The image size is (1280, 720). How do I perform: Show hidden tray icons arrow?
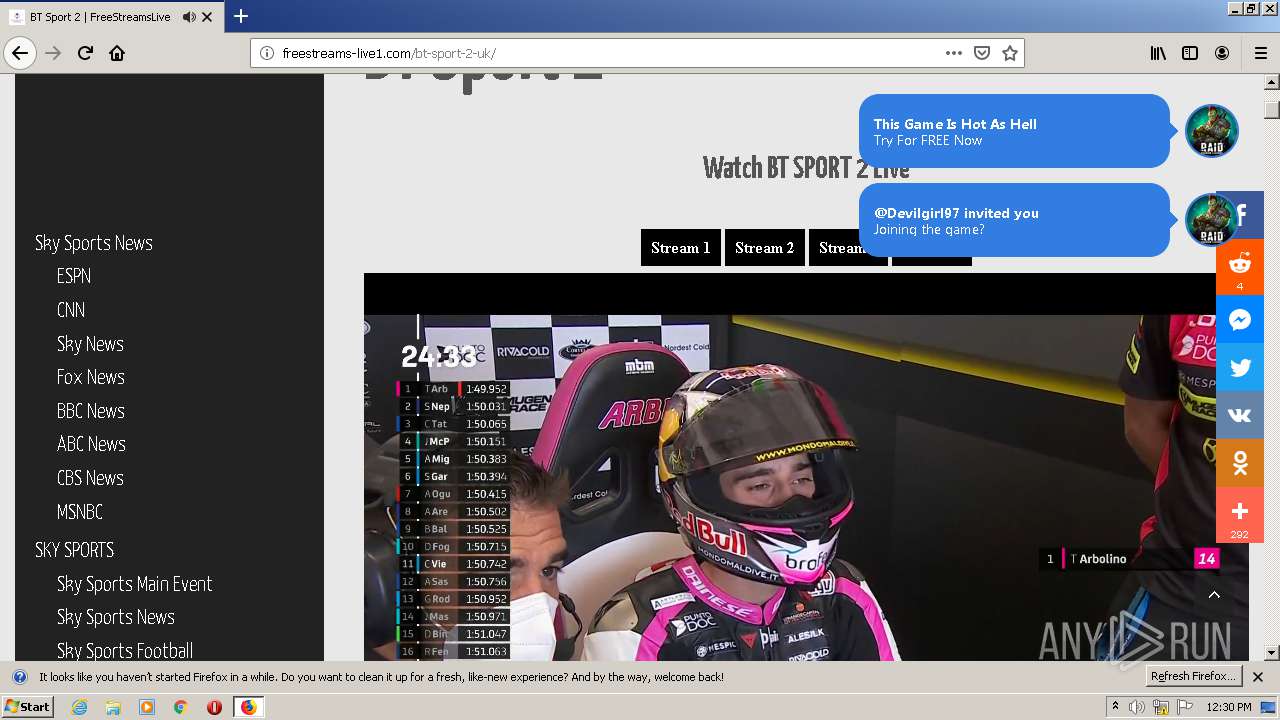click(1115, 707)
